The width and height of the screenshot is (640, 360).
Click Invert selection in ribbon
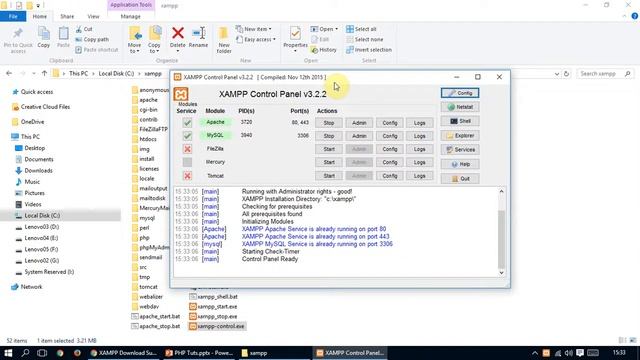click(x=369, y=50)
